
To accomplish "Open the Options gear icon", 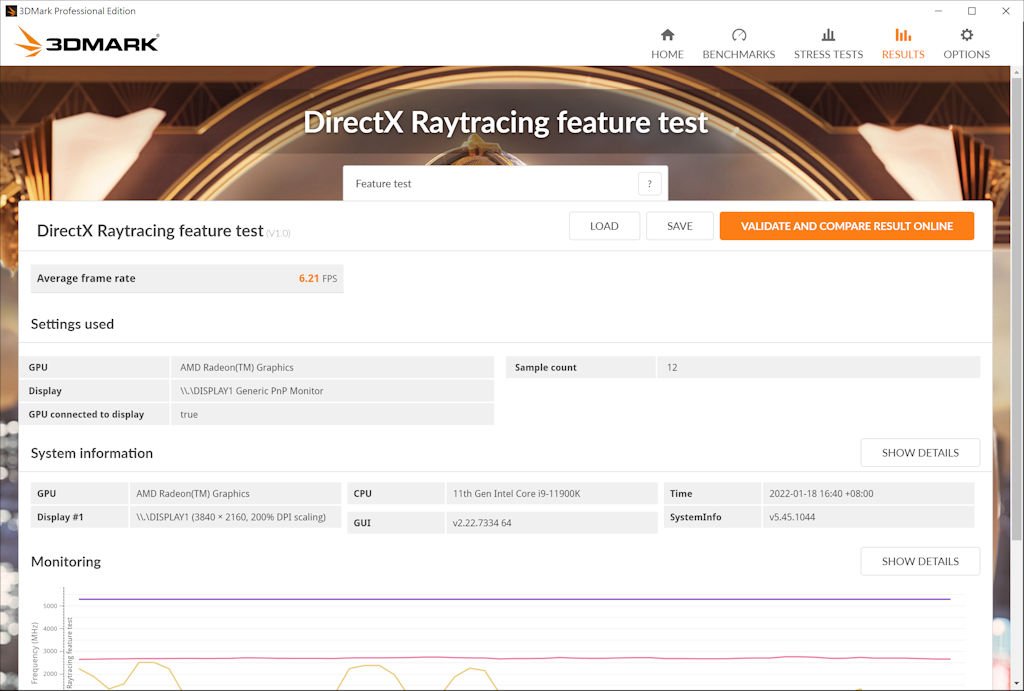I will pyautogui.click(x=966, y=35).
